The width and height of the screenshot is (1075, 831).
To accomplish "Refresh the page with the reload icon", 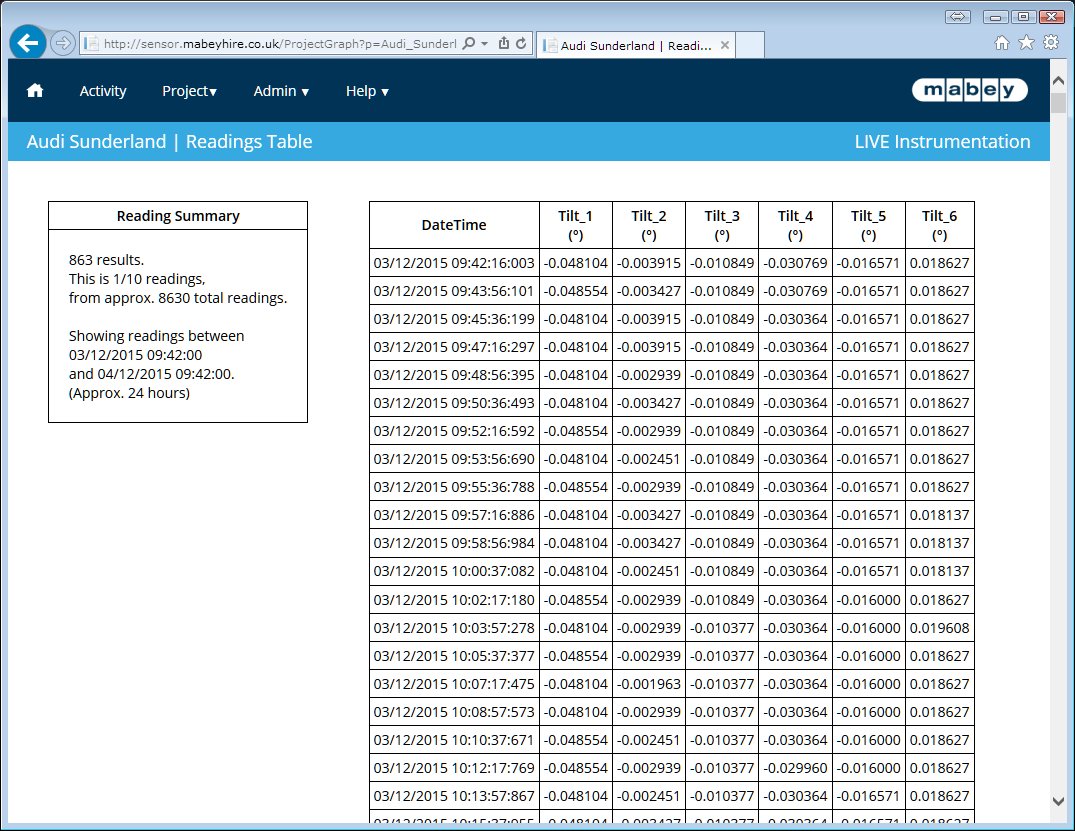I will tap(521, 44).
